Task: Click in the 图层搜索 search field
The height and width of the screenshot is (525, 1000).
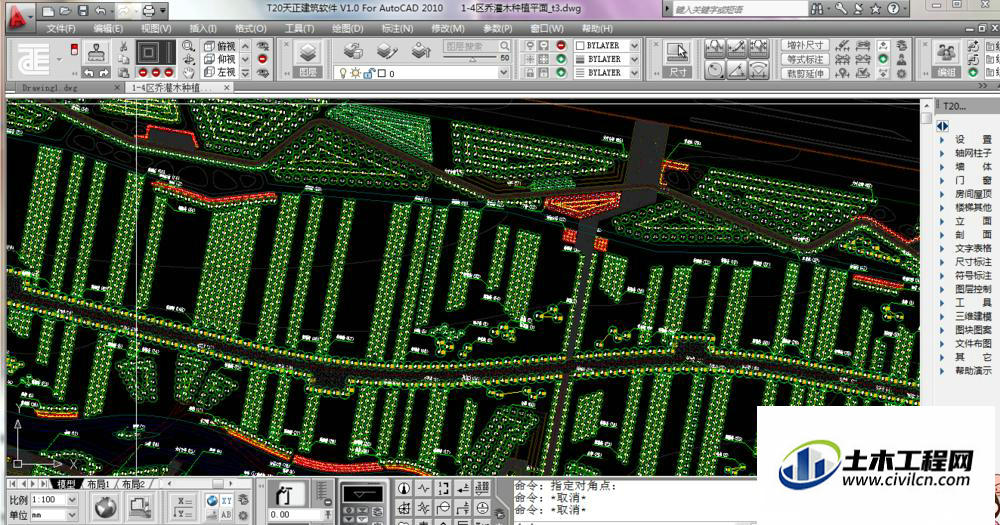Action: click(476, 46)
